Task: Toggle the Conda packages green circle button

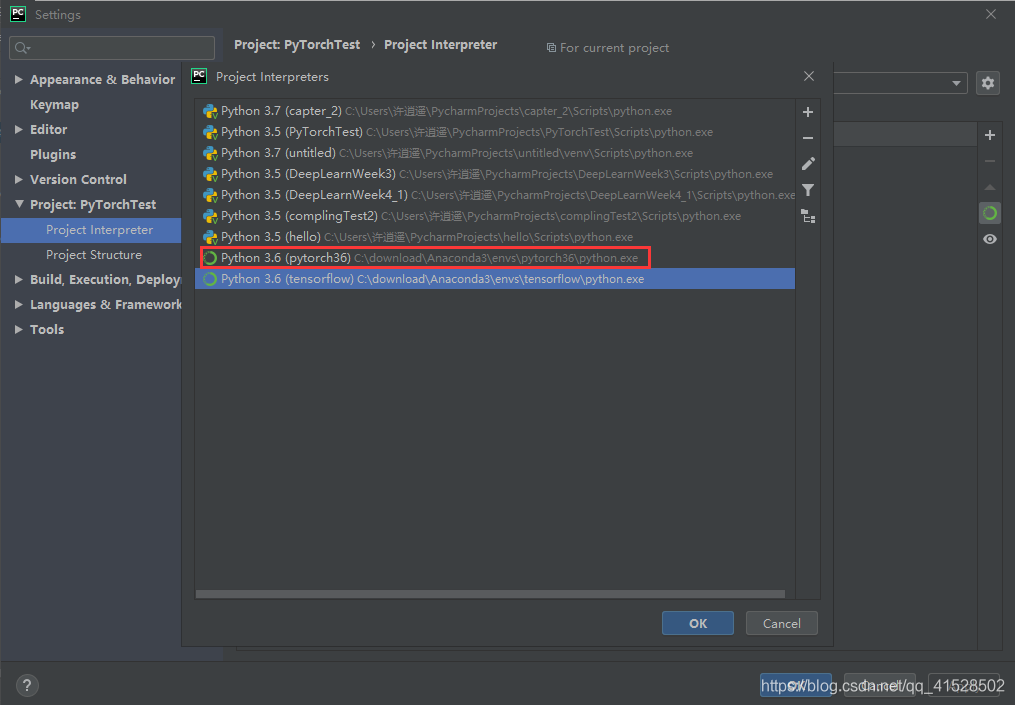Action: click(989, 213)
